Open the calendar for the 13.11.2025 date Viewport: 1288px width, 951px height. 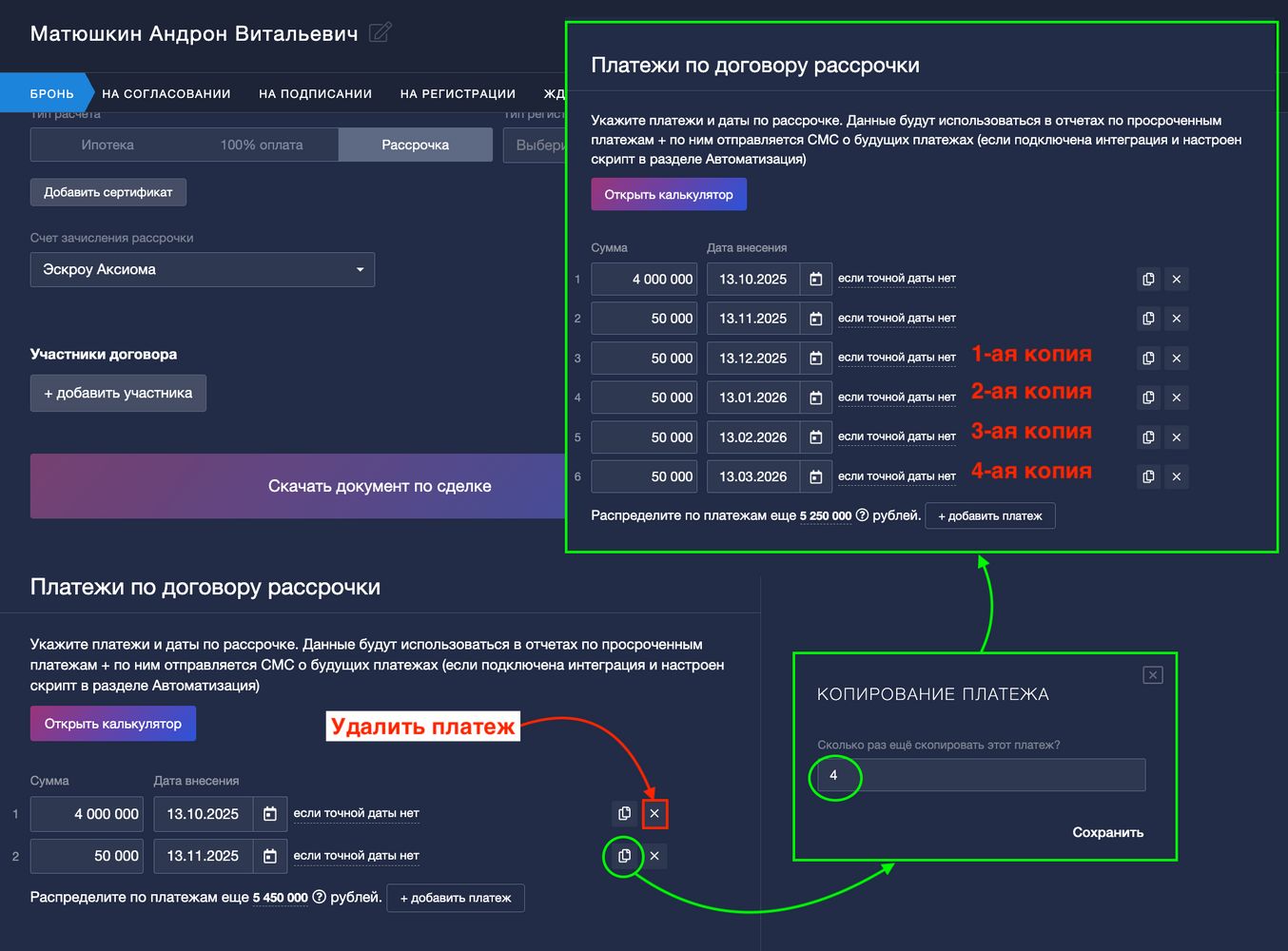270,856
